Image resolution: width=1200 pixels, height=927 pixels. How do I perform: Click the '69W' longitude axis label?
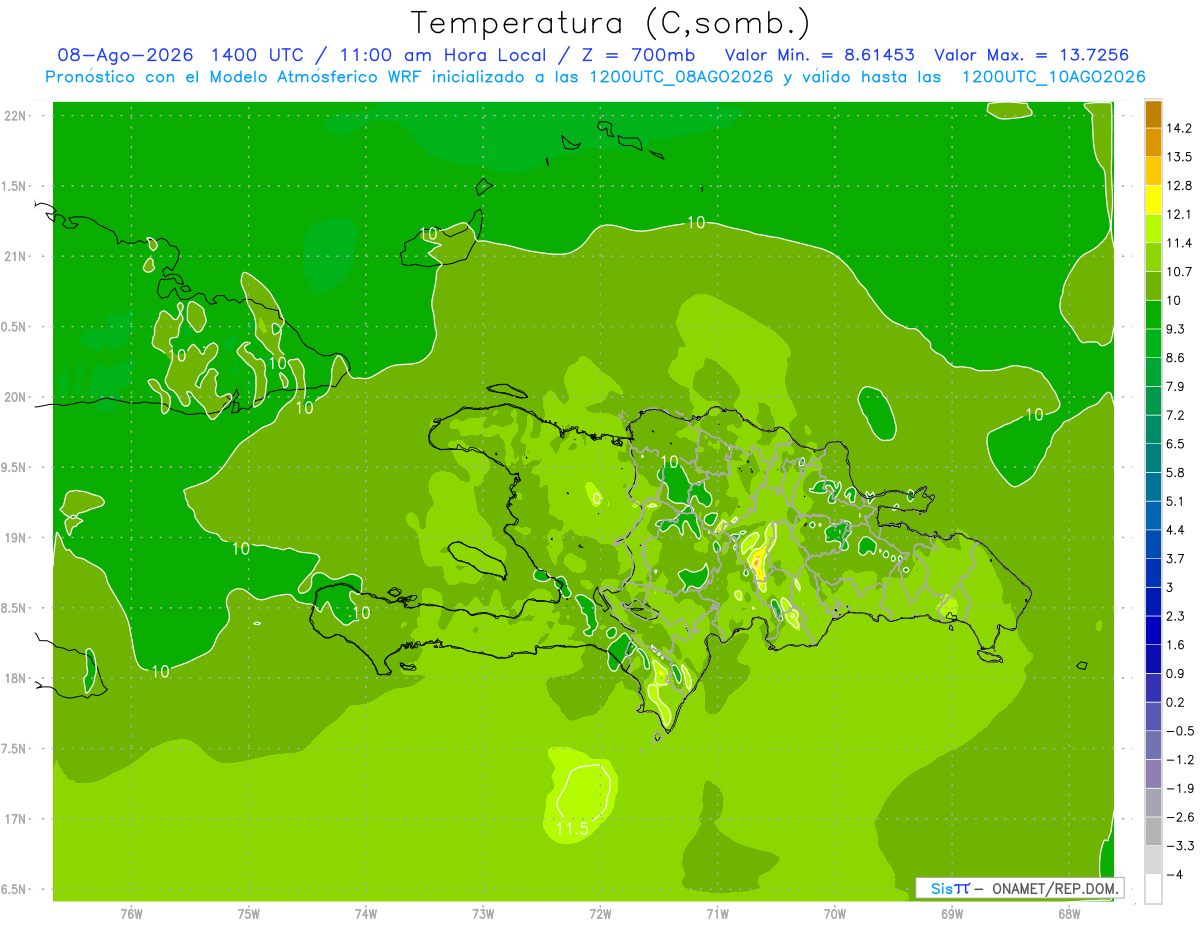pos(952,914)
